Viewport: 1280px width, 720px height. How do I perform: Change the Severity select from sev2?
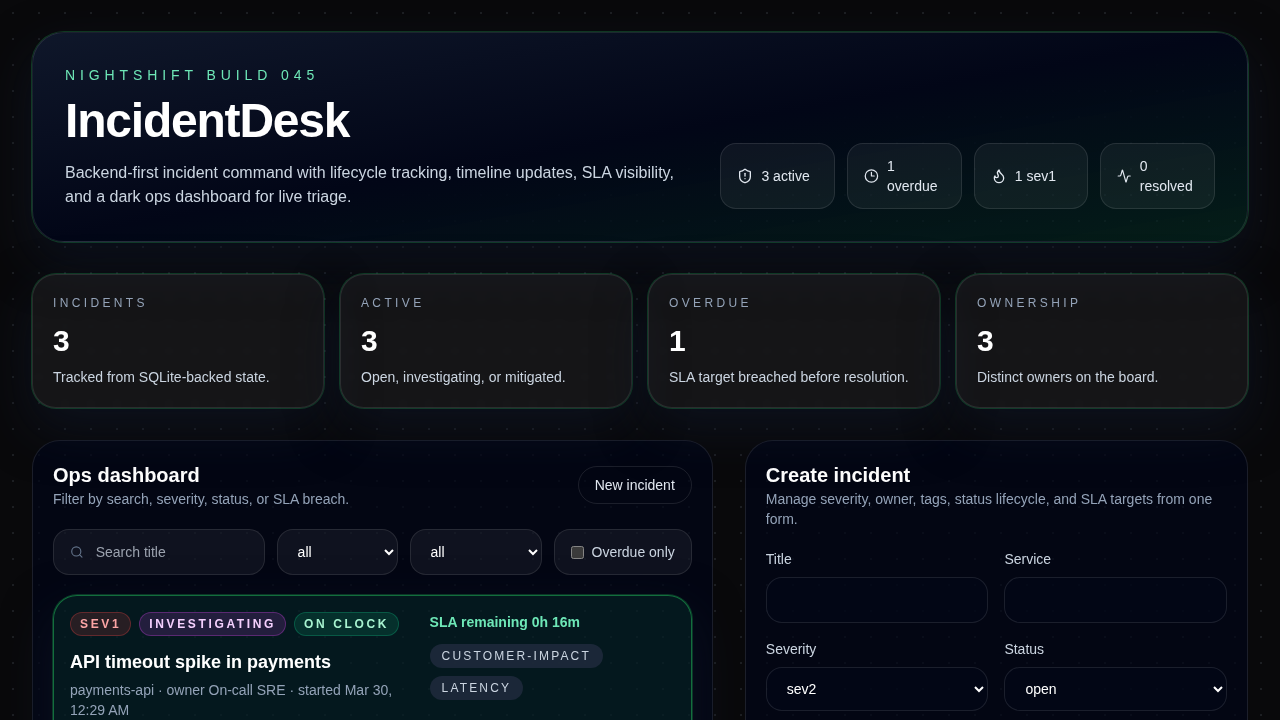click(x=877, y=689)
